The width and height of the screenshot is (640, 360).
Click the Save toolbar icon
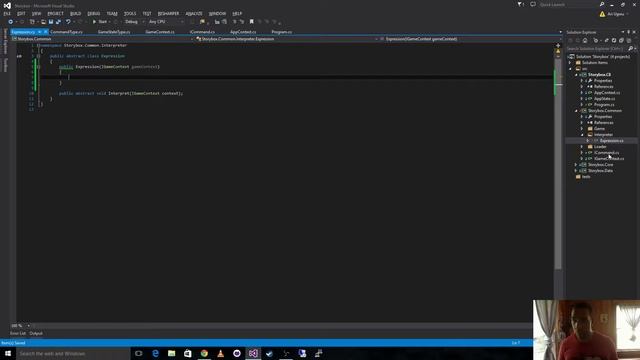click(51, 22)
